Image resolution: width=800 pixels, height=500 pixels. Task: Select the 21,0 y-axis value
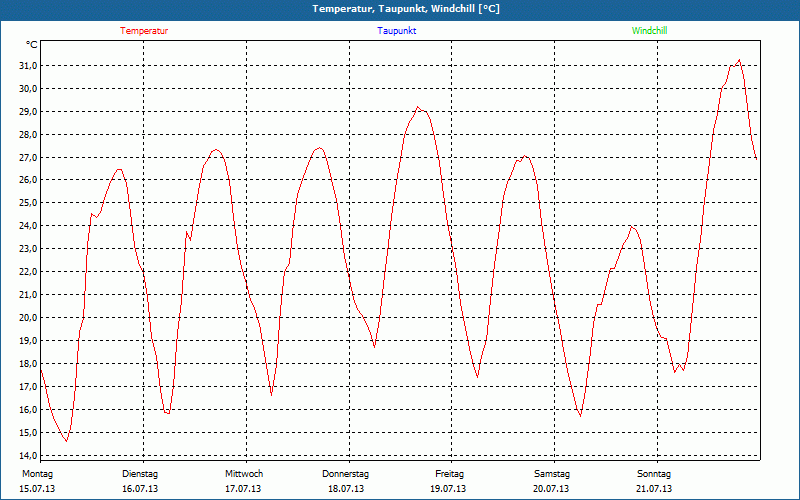pos(28,295)
